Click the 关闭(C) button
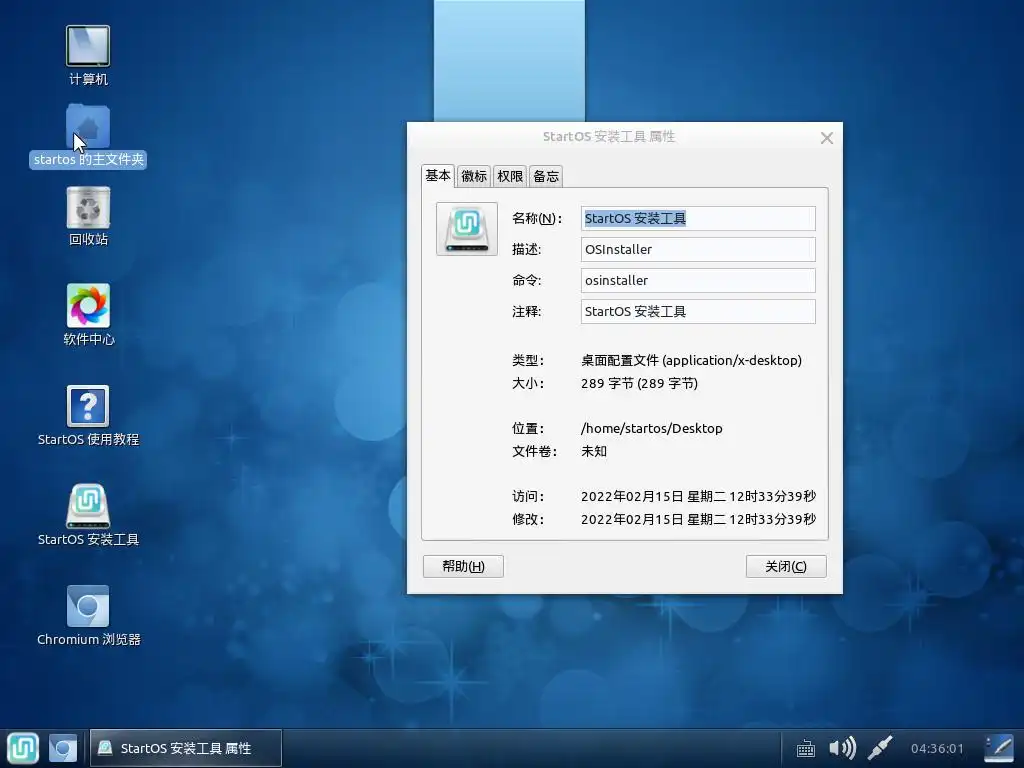The height and width of the screenshot is (768, 1024). 786,566
